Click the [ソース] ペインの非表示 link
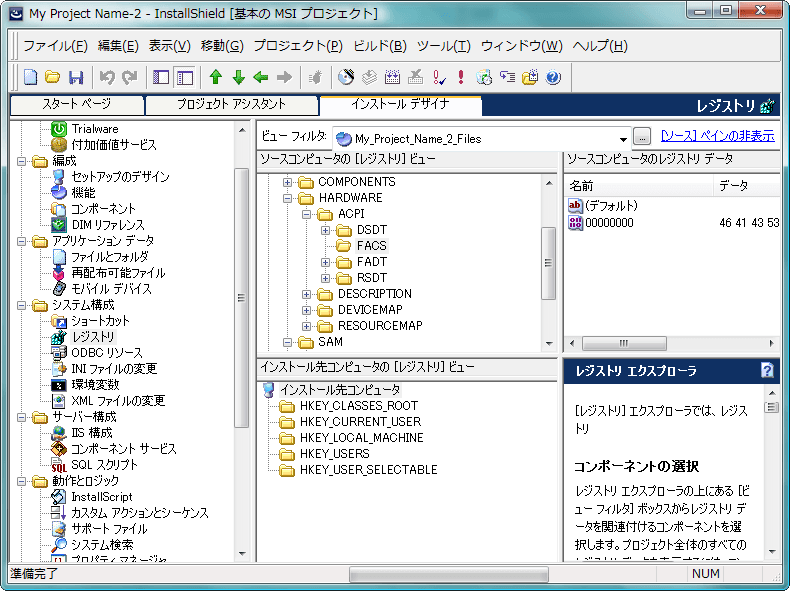 [x=717, y=136]
